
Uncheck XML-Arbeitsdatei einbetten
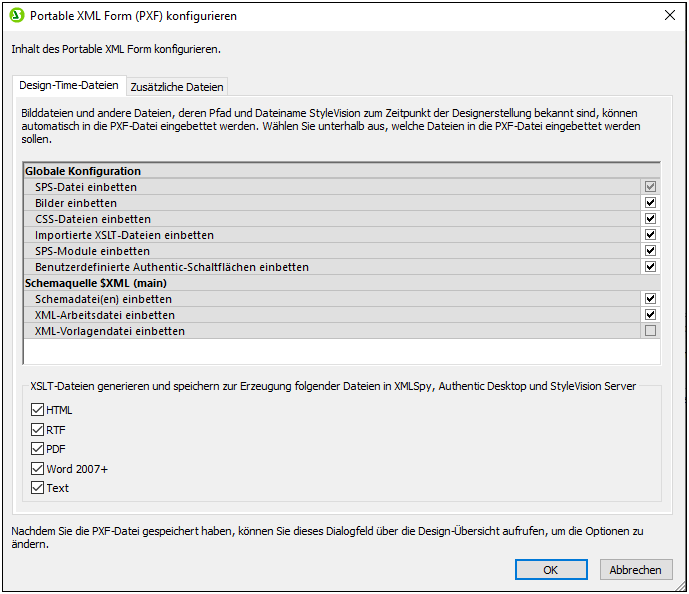[650, 315]
